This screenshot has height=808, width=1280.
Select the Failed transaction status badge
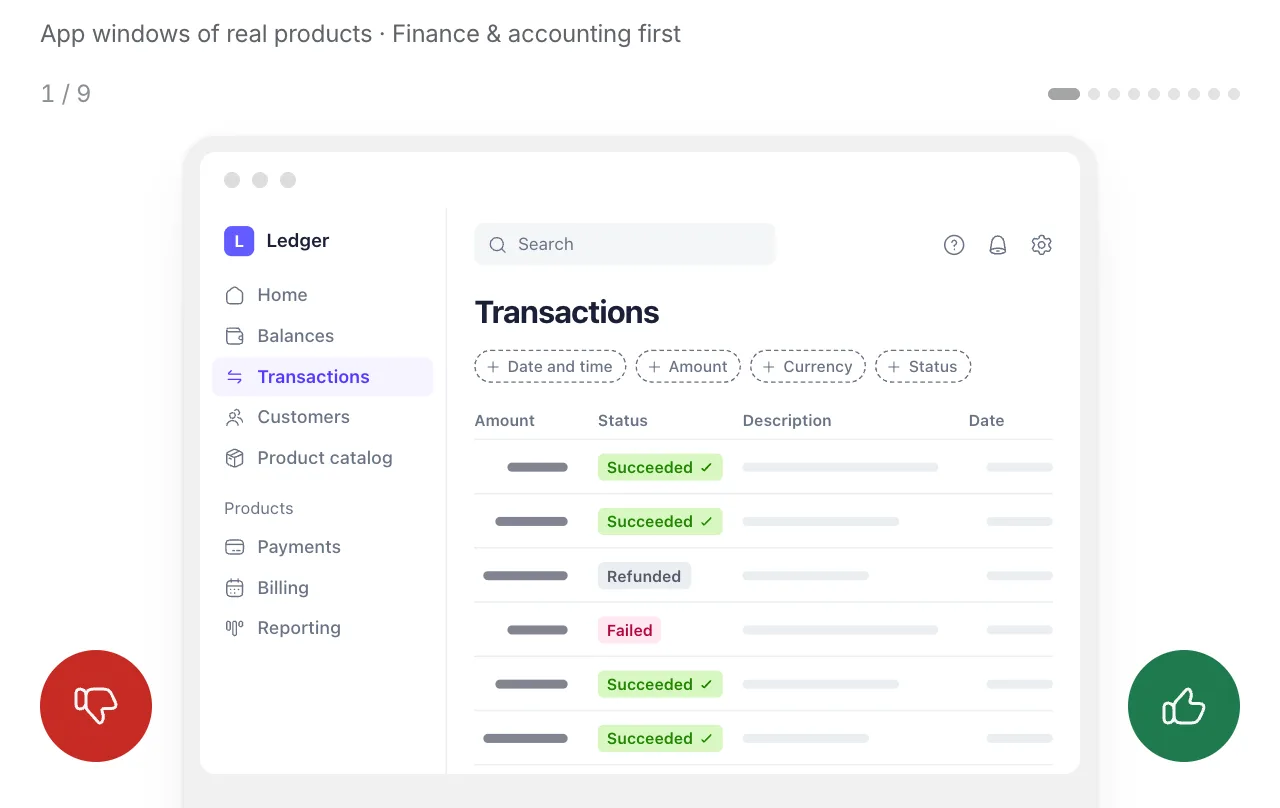[x=629, y=630]
